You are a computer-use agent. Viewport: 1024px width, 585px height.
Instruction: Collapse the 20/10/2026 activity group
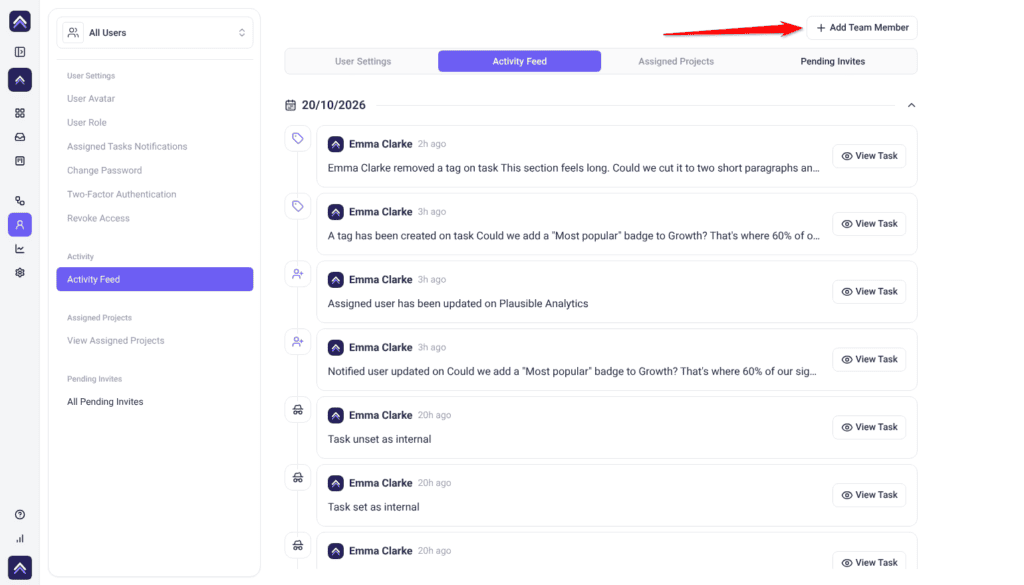911,105
